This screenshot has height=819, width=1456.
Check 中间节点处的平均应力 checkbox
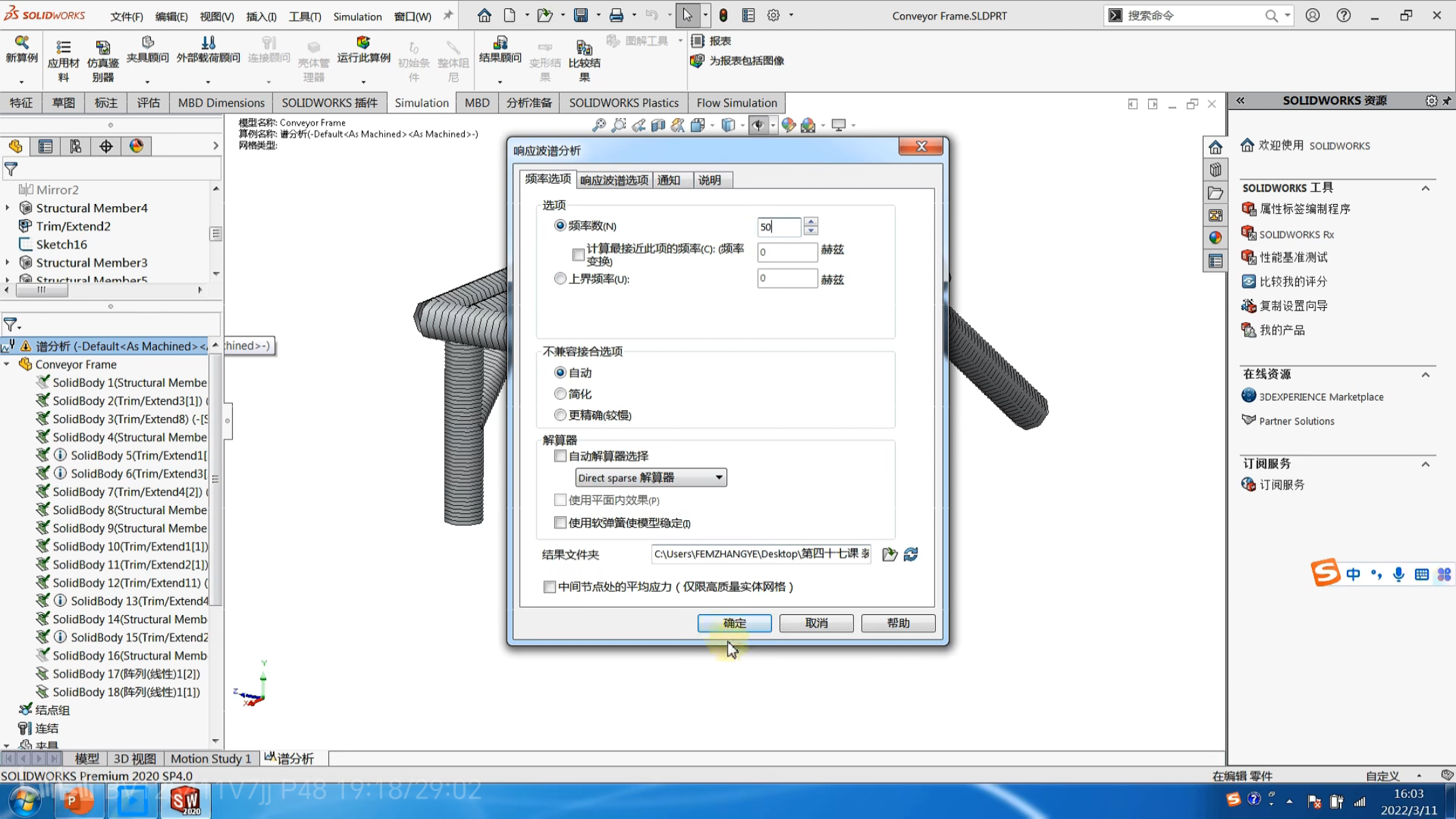[549, 587]
